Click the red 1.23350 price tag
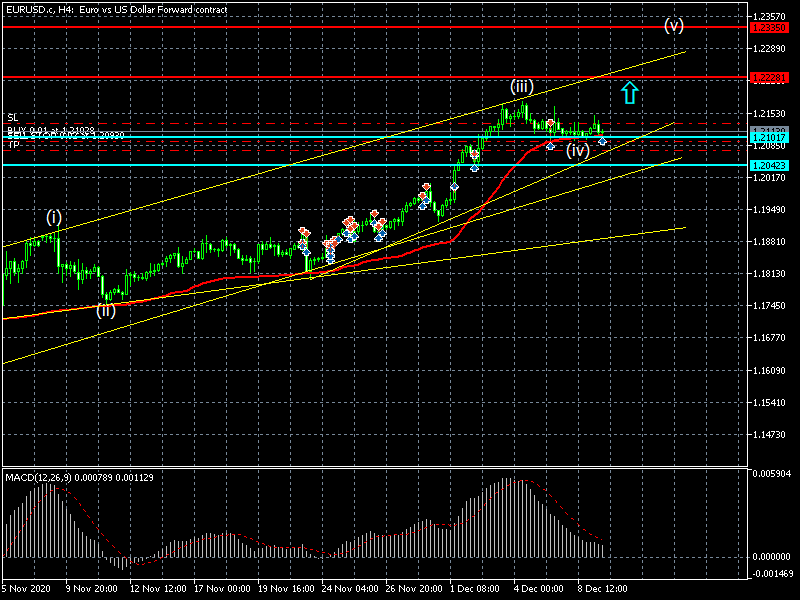800x600 pixels. coord(772,27)
